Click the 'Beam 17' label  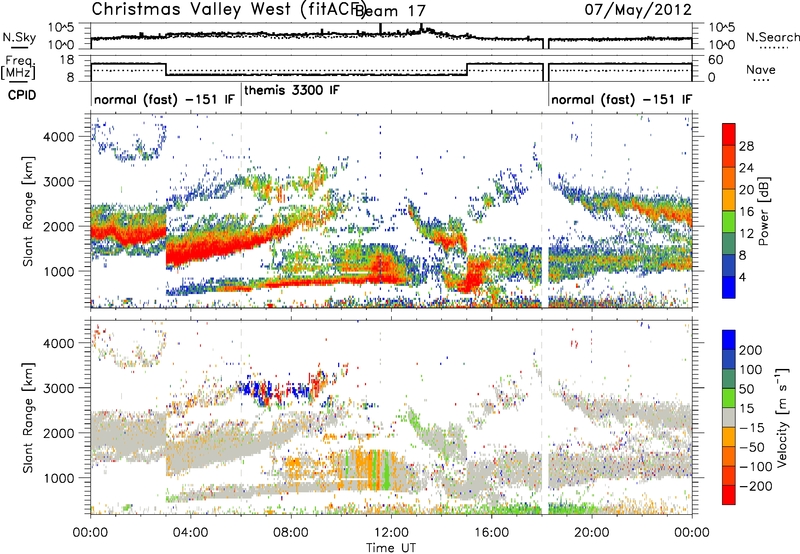point(390,11)
